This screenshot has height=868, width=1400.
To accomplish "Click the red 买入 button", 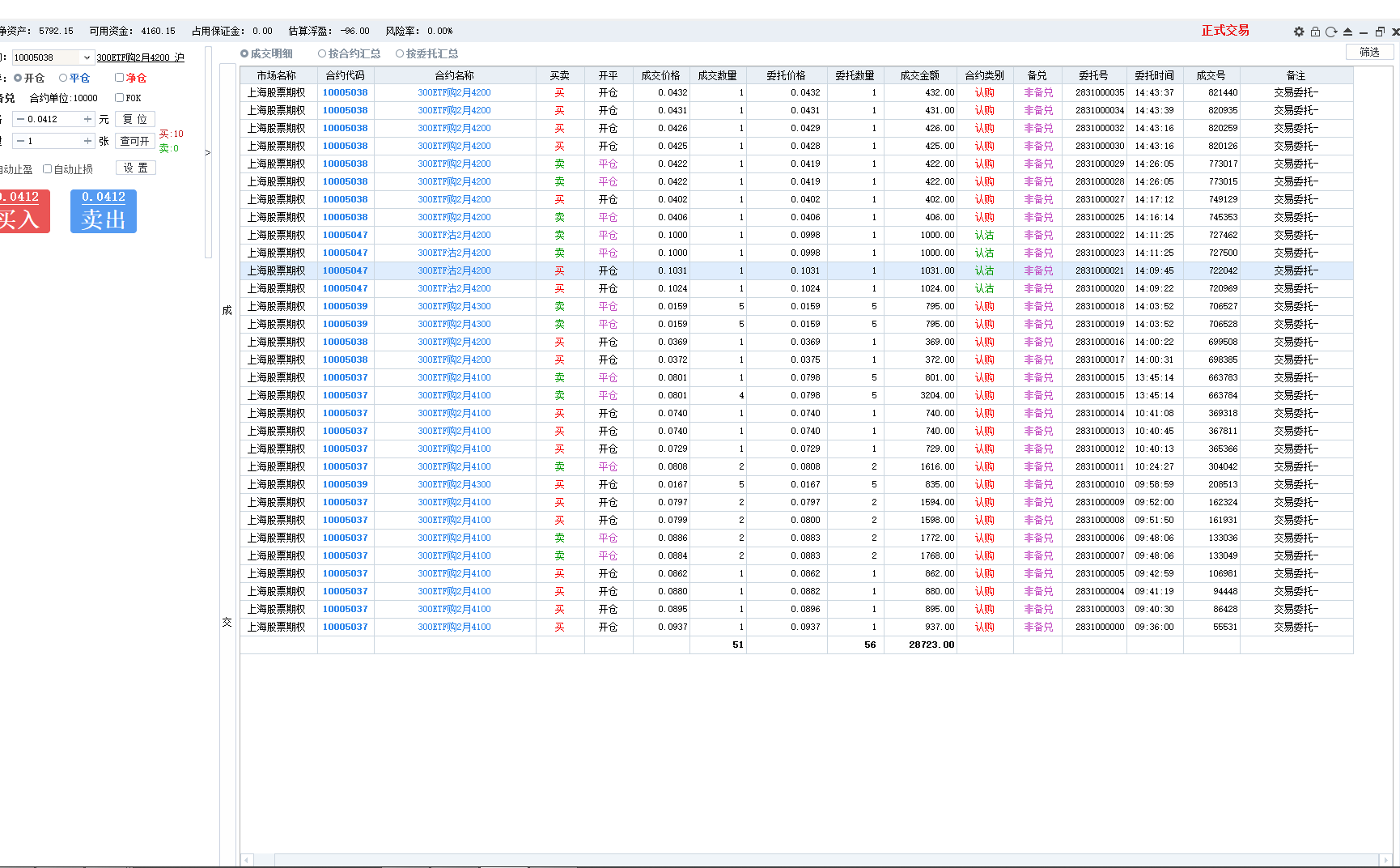I will click(23, 211).
